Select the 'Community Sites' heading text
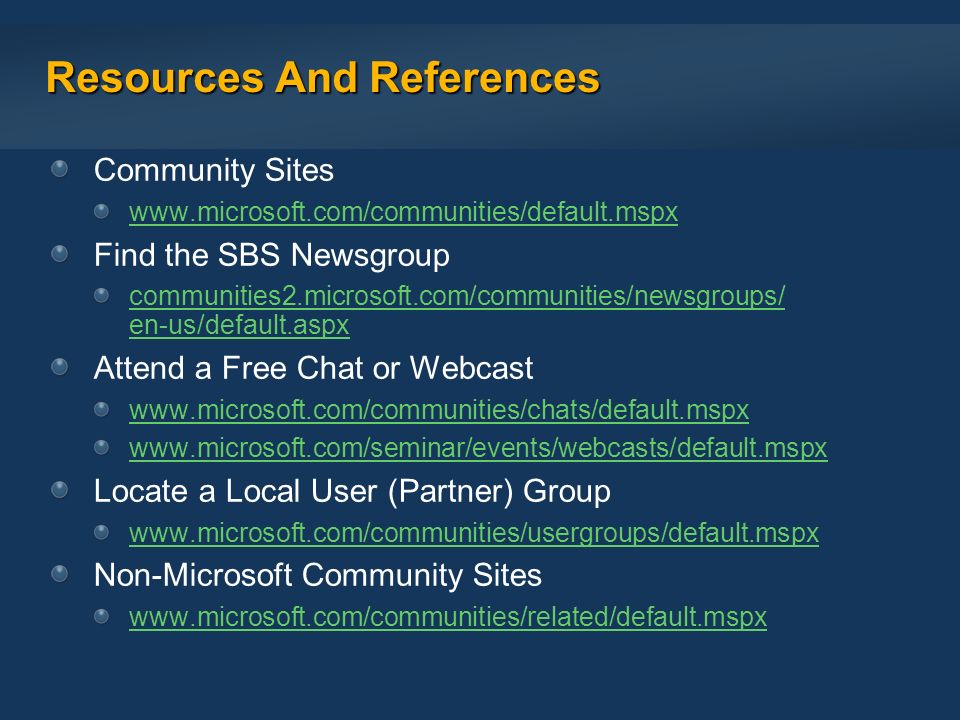This screenshot has height=720, width=960. click(214, 170)
